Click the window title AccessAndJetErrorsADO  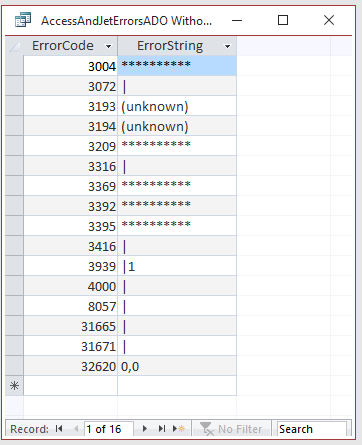coord(126,21)
